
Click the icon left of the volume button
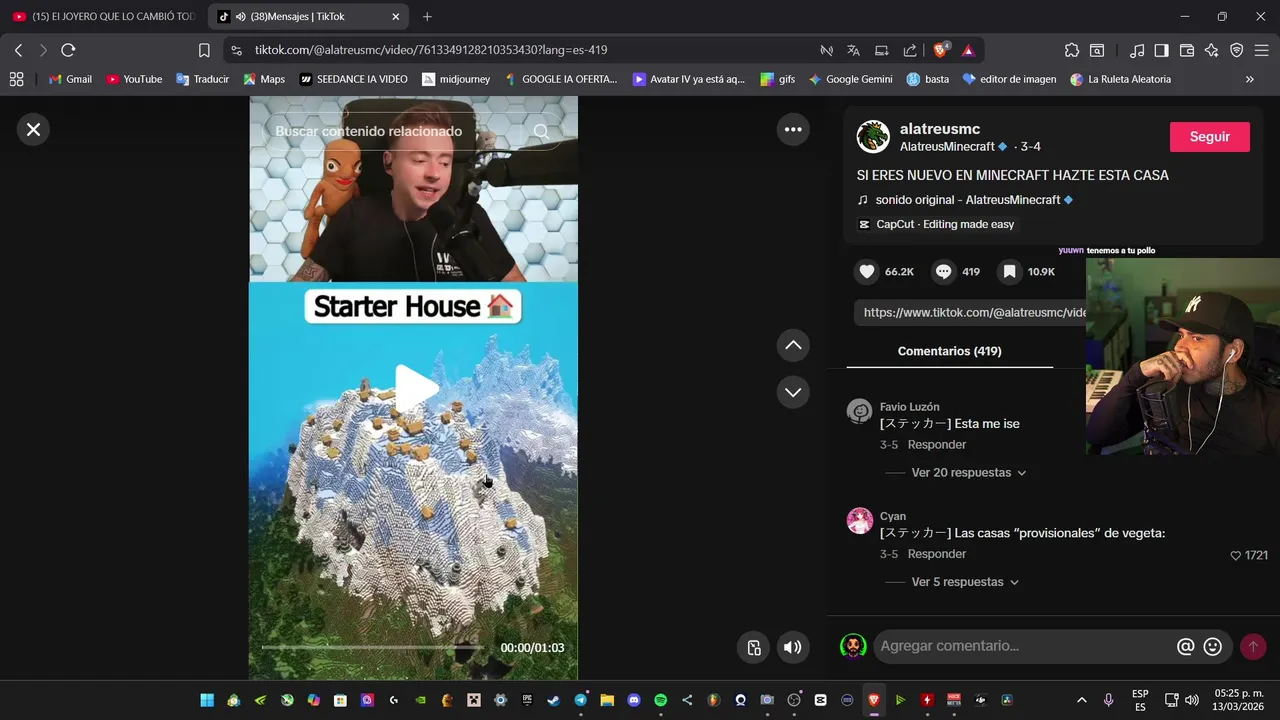(x=754, y=647)
